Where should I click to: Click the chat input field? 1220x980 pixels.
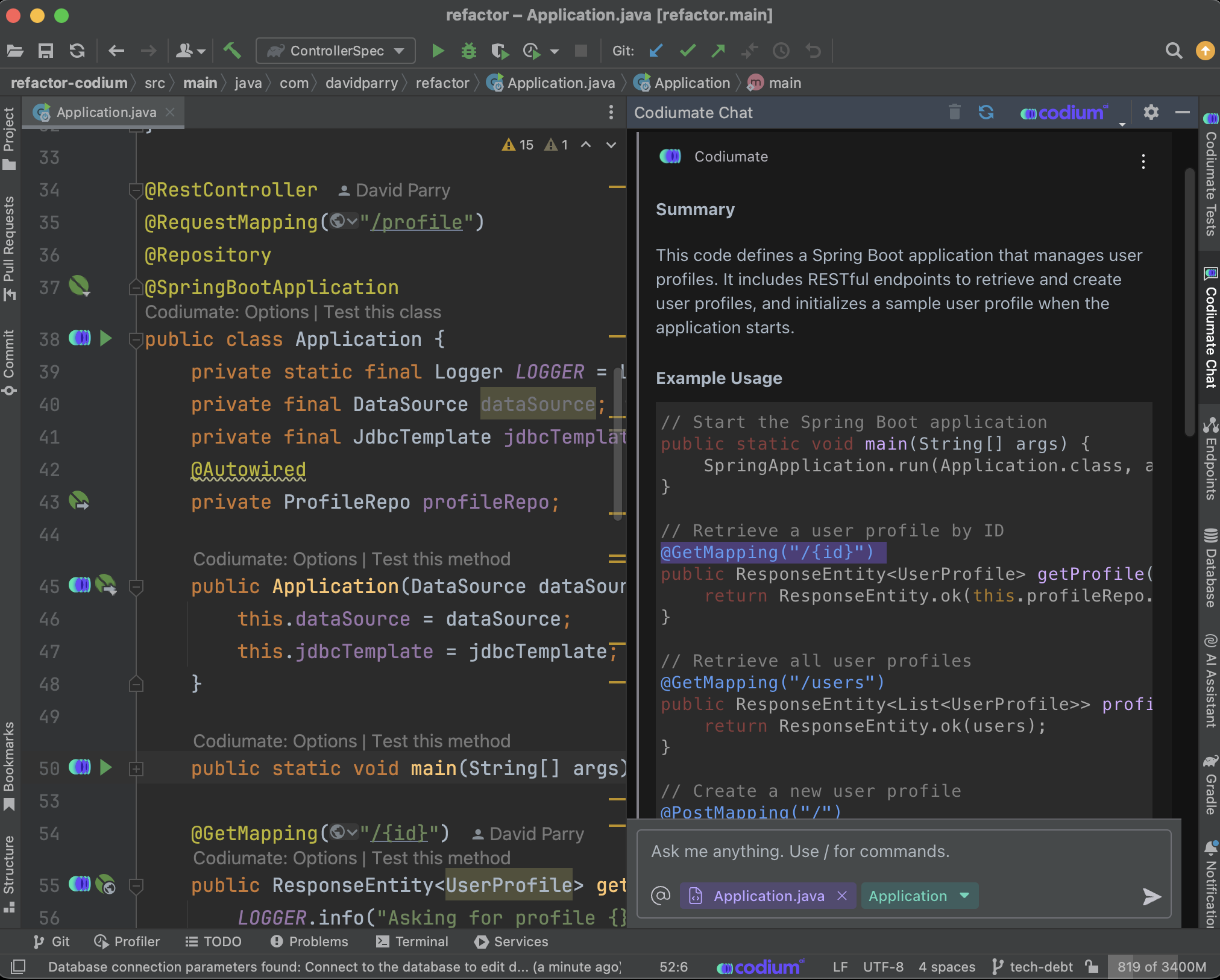point(904,851)
